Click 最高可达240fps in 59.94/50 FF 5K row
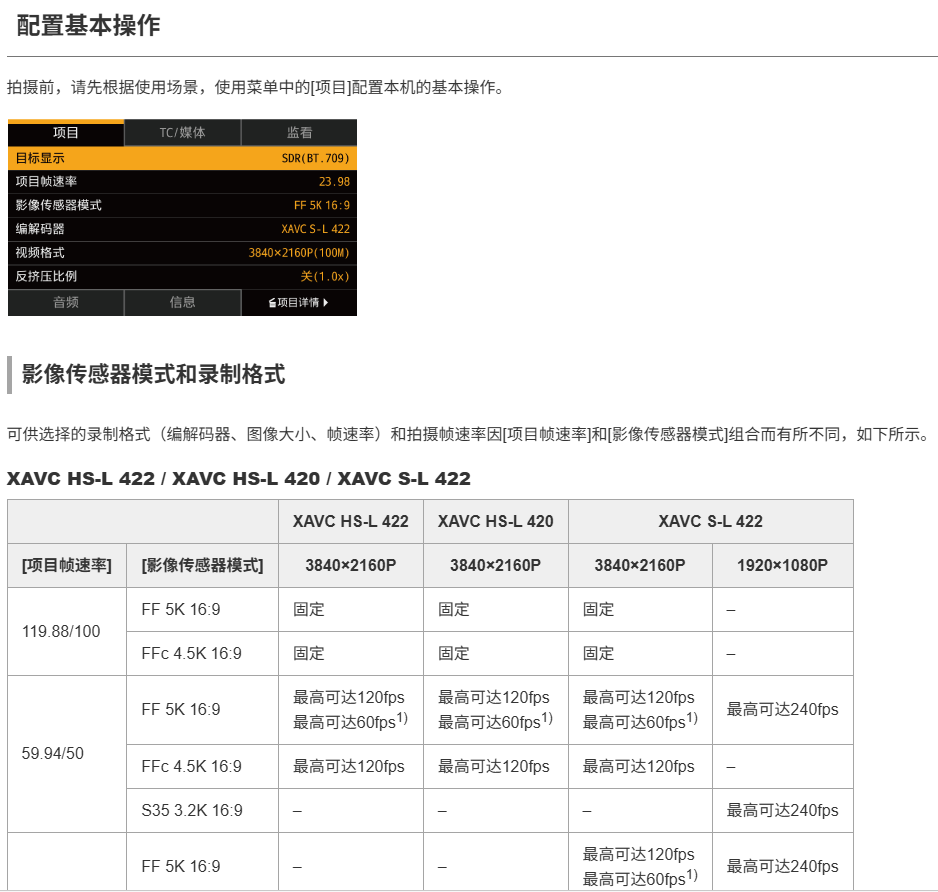This screenshot has width=938, height=892. pyautogui.click(x=782, y=710)
